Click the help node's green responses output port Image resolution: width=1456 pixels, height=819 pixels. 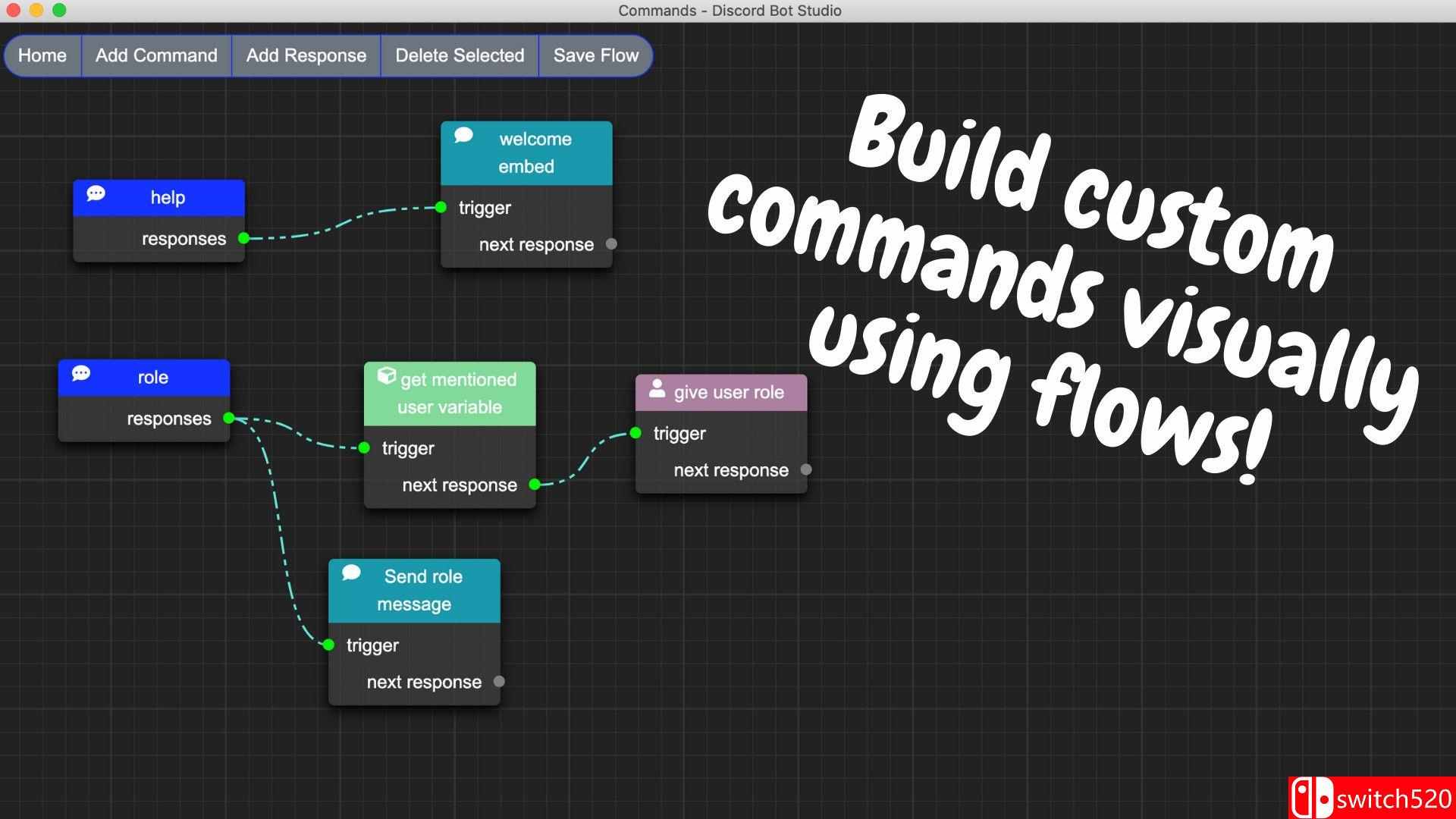[x=243, y=238]
